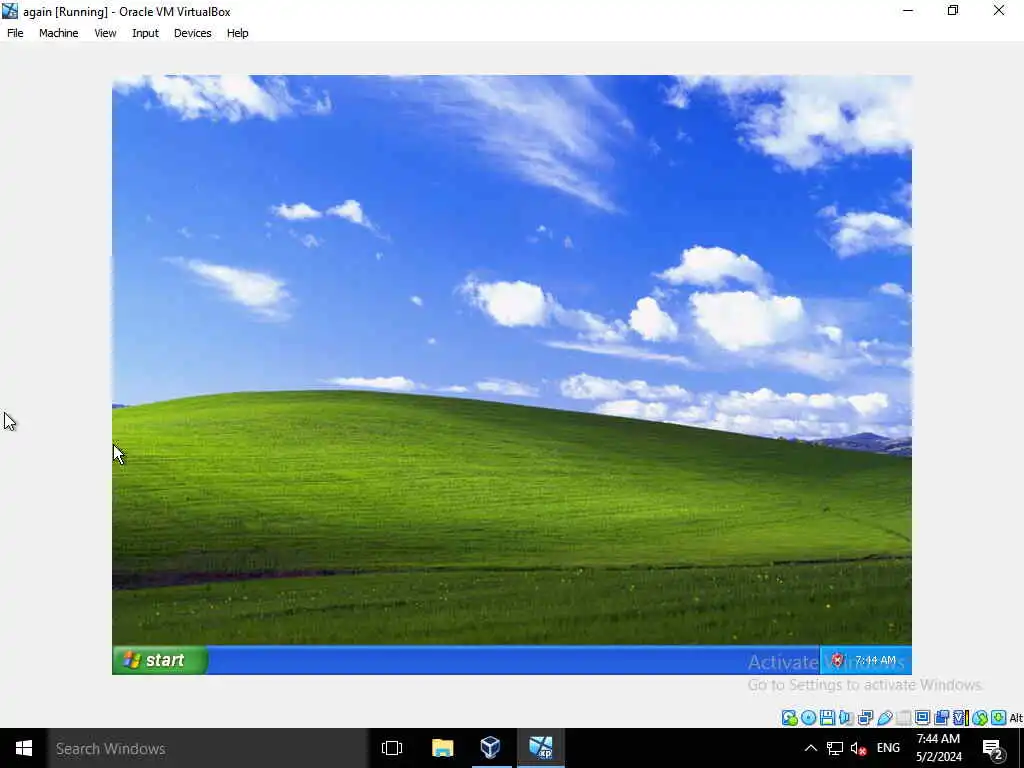Open the Windows Start menu on host

(x=24, y=748)
